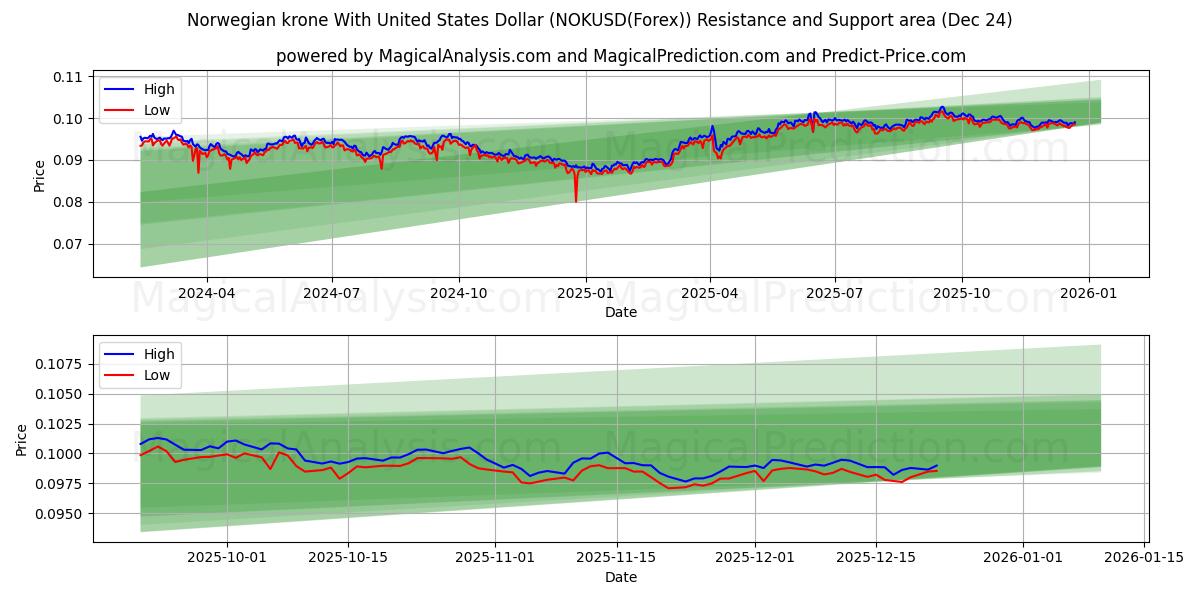Click the price spike low near 2025-01
Image resolution: width=1200 pixels, height=600 pixels.
(578, 199)
